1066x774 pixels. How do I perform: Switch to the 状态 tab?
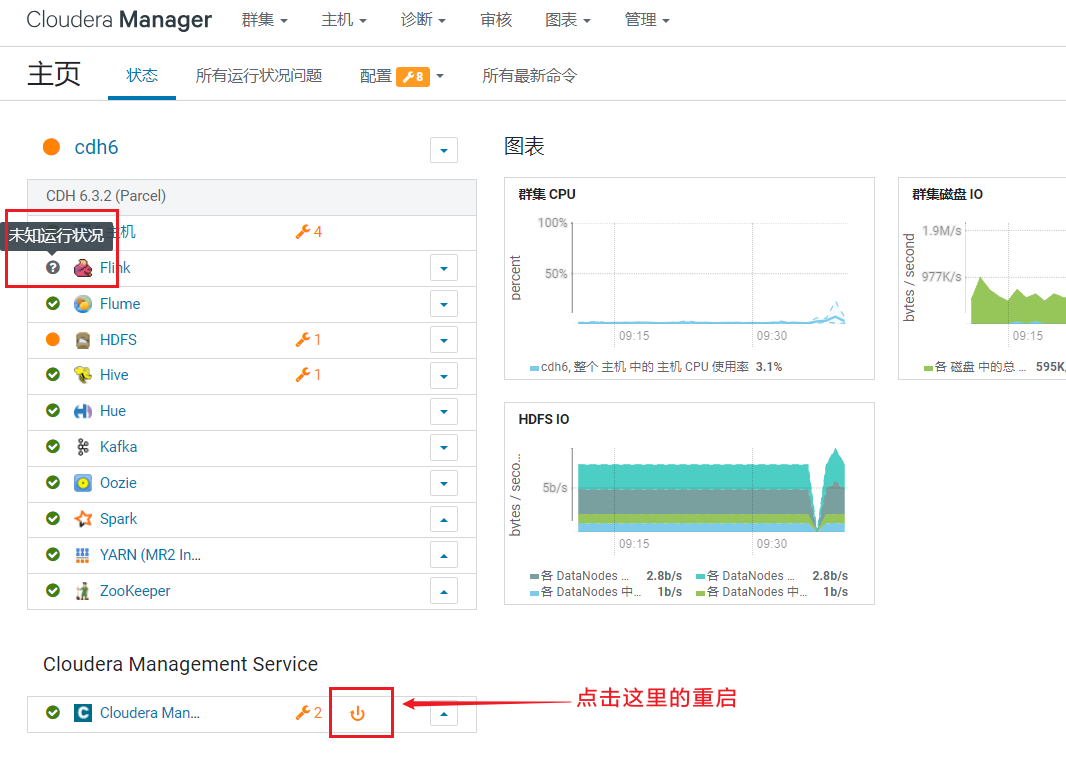point(142,75)
